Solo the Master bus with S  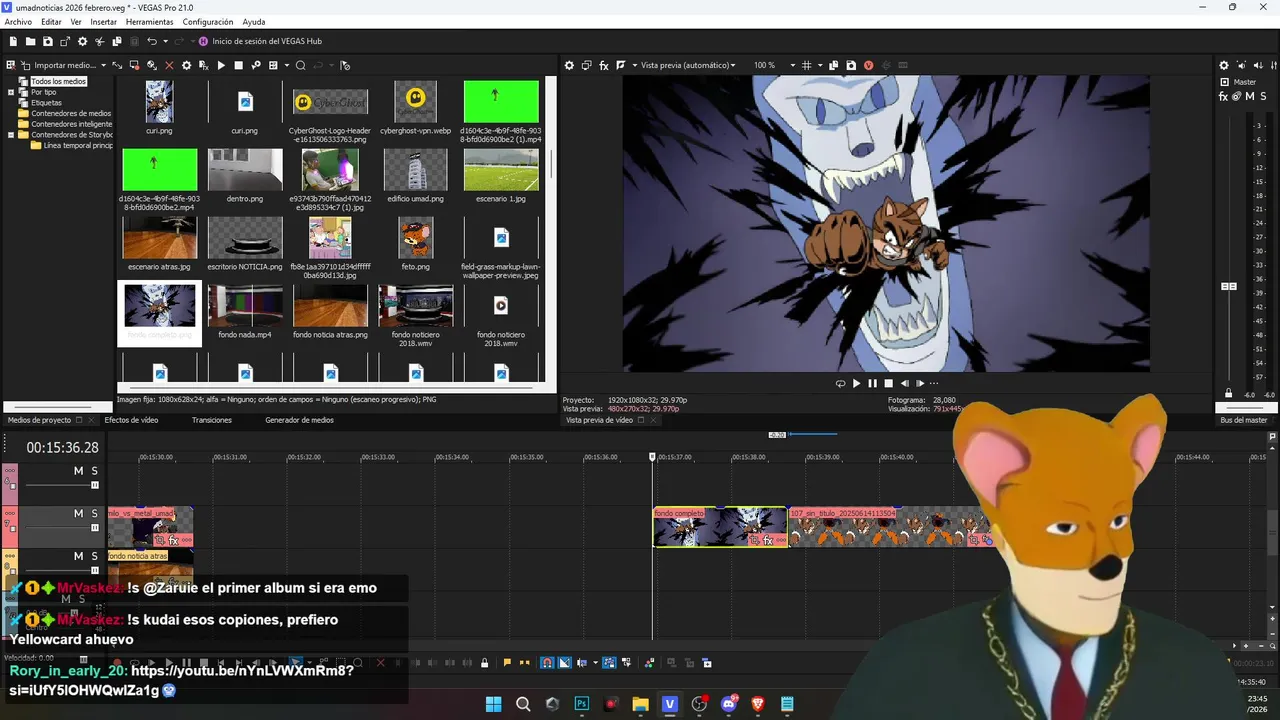click(x=1263, y=96)
